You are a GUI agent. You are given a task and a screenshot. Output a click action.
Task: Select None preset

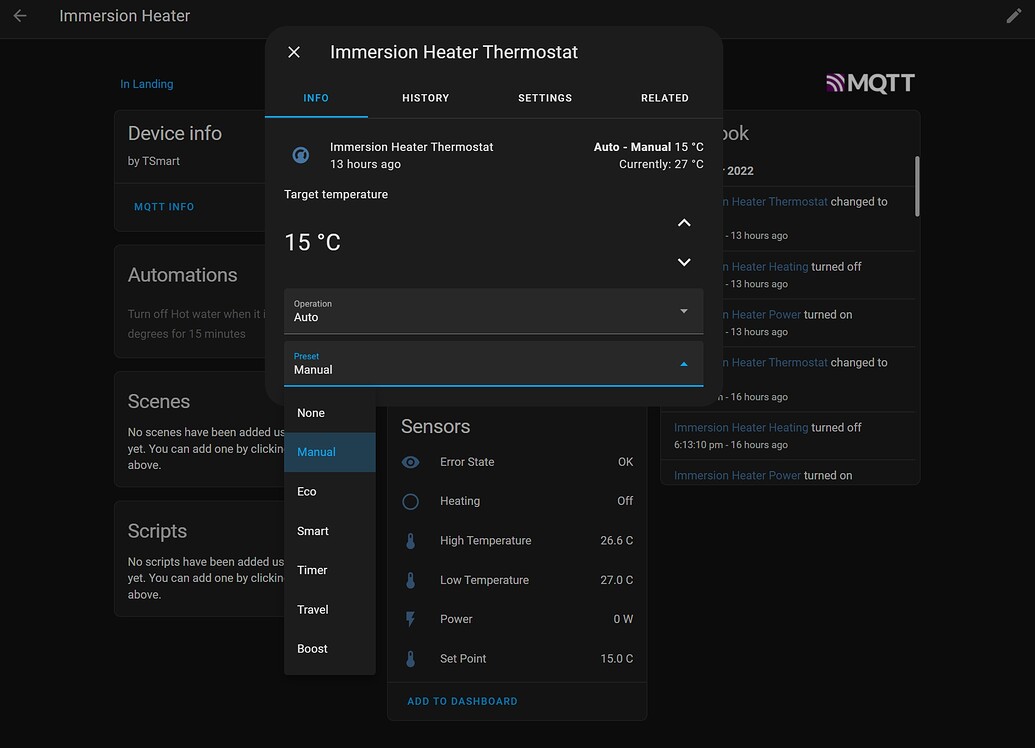pos(330,413)
